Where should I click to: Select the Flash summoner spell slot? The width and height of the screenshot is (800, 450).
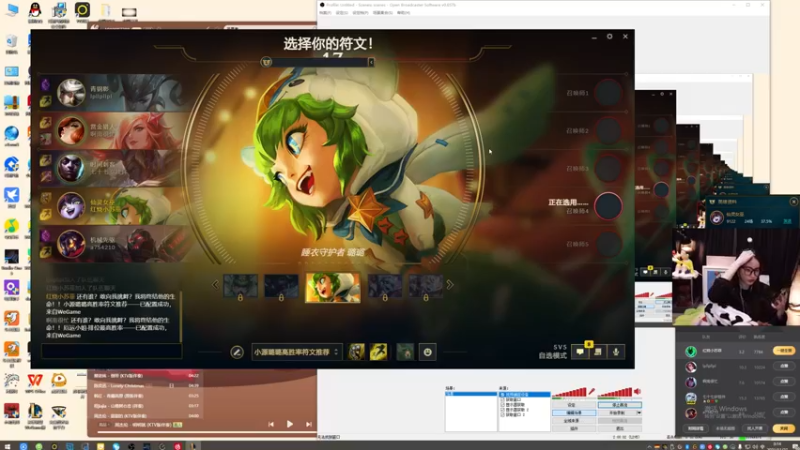[x=379, y=352]
